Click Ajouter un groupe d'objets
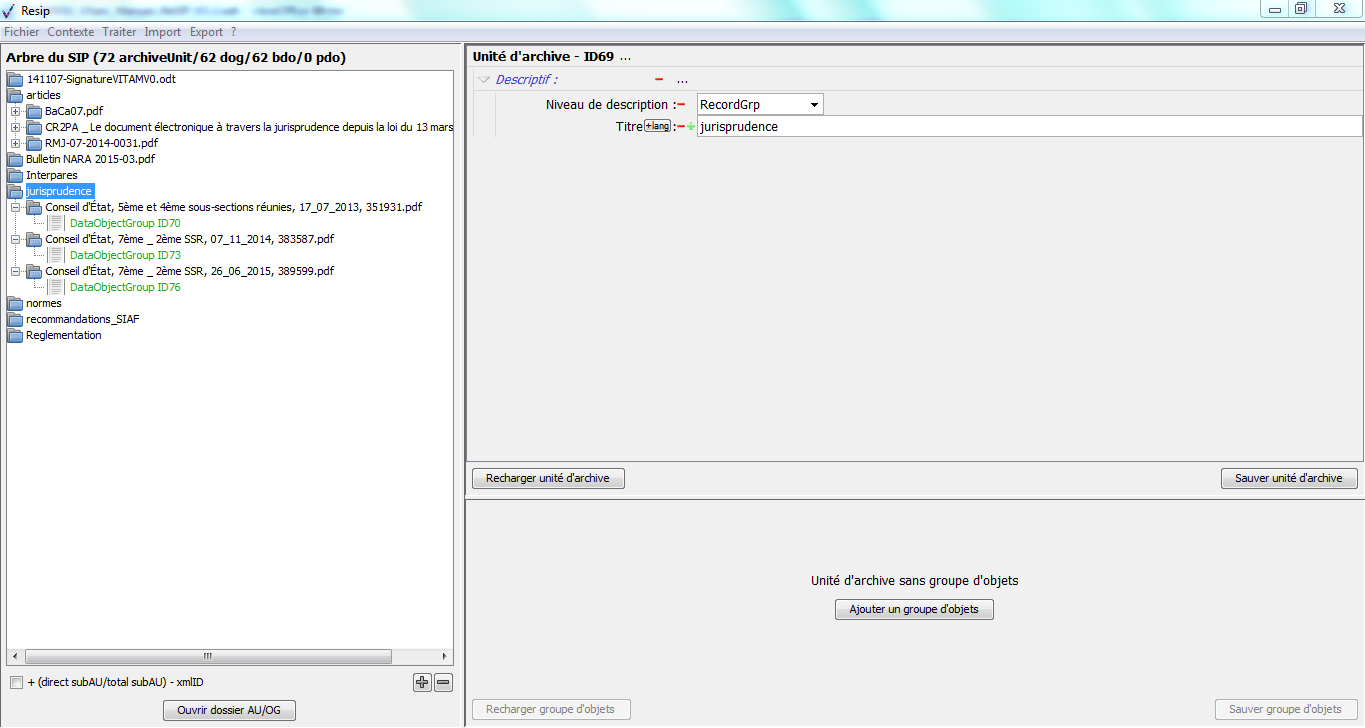Image resolution: width=1365 pixels, height=728 pixels. tap(914, 609)
